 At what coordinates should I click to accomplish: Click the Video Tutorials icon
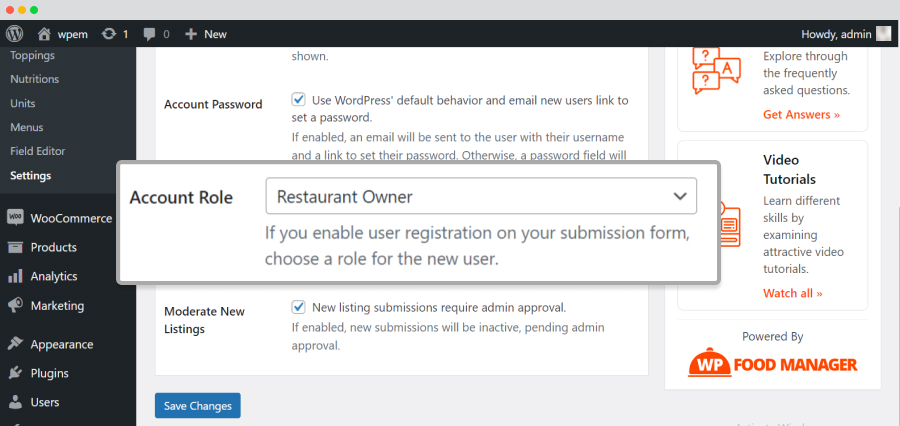729,225
